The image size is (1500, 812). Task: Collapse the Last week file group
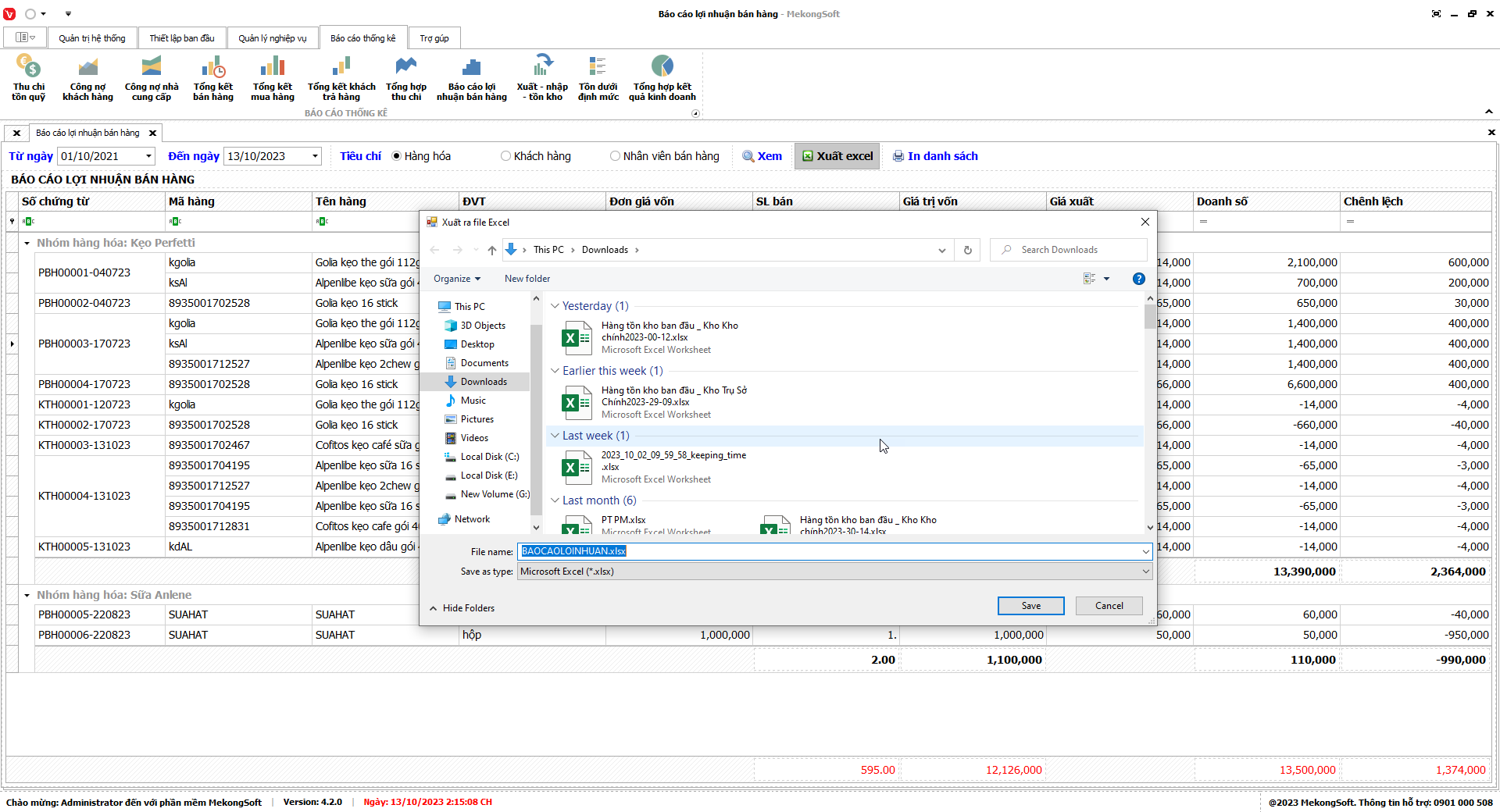click(555, 436)
